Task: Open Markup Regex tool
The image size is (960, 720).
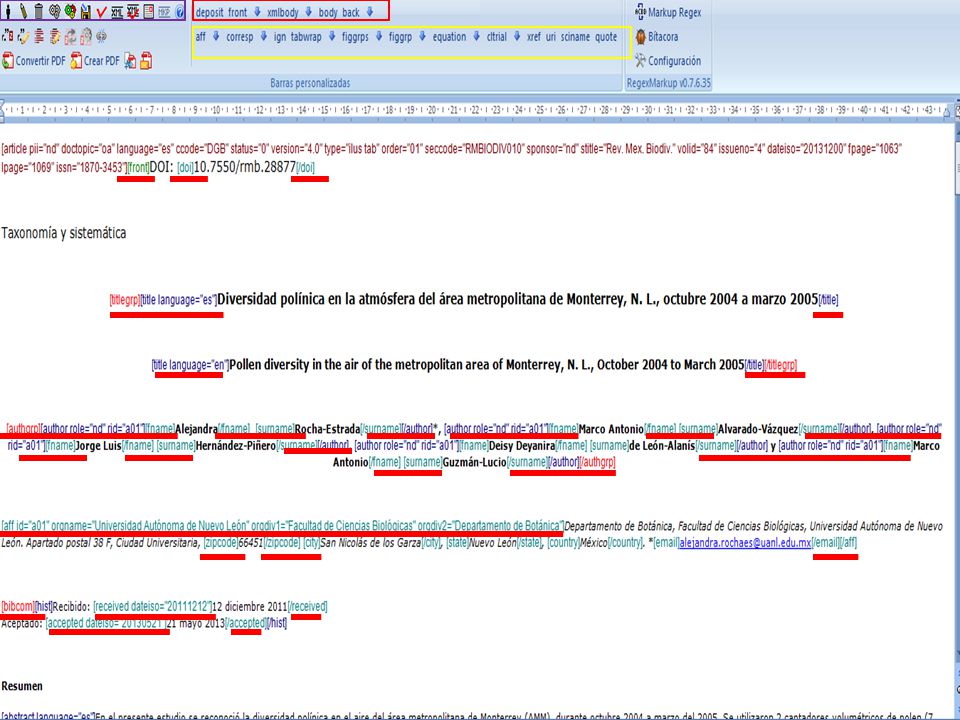Action: [668, 12]
